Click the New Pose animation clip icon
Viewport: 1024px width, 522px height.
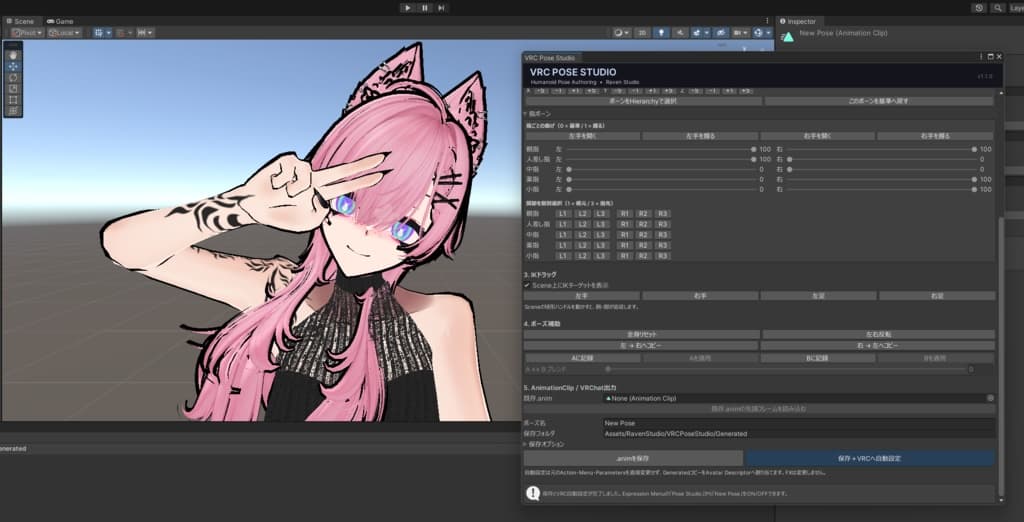788,36
